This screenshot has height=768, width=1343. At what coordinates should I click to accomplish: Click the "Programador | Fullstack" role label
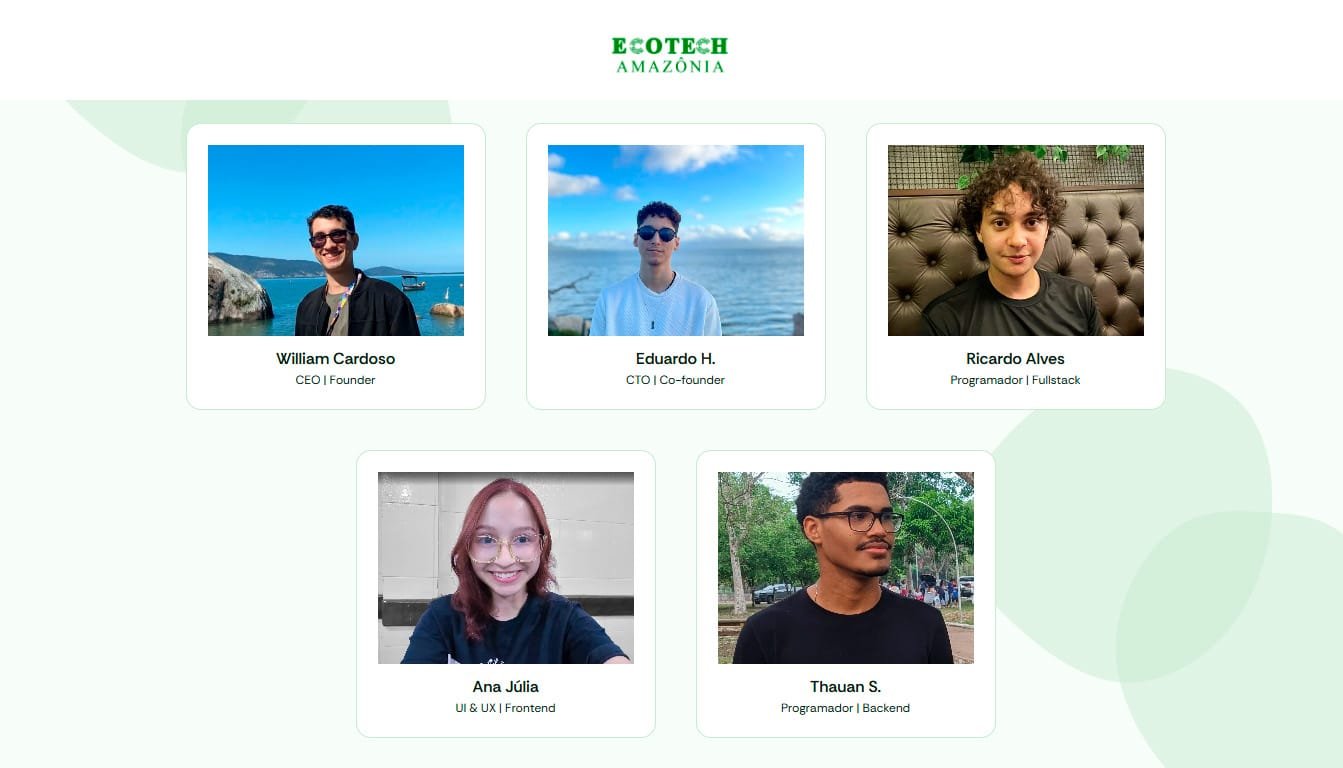[x=1016, y=380]
